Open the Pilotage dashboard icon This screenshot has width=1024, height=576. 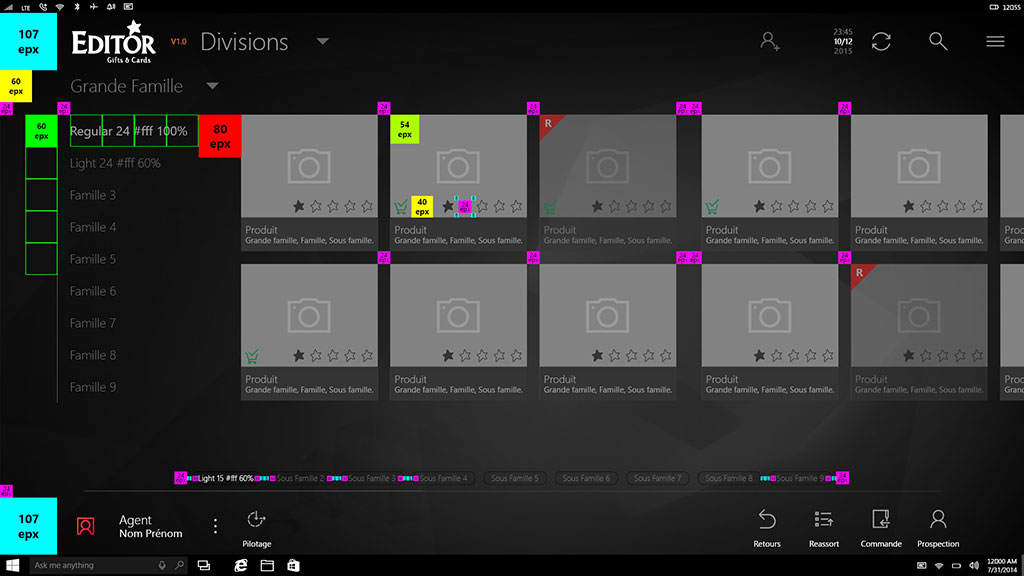pos(256,520)
